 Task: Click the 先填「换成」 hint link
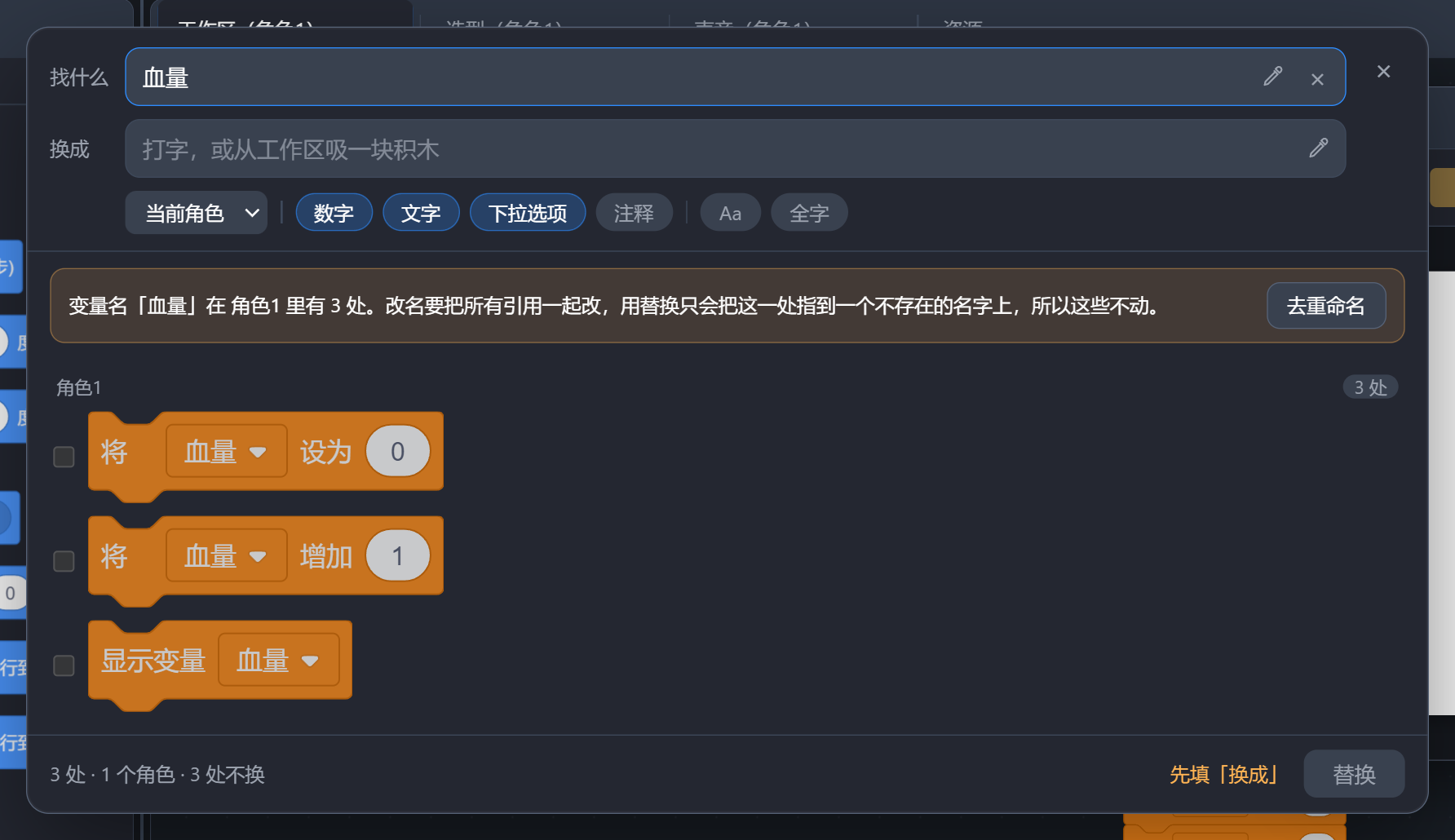point(1223,774)
